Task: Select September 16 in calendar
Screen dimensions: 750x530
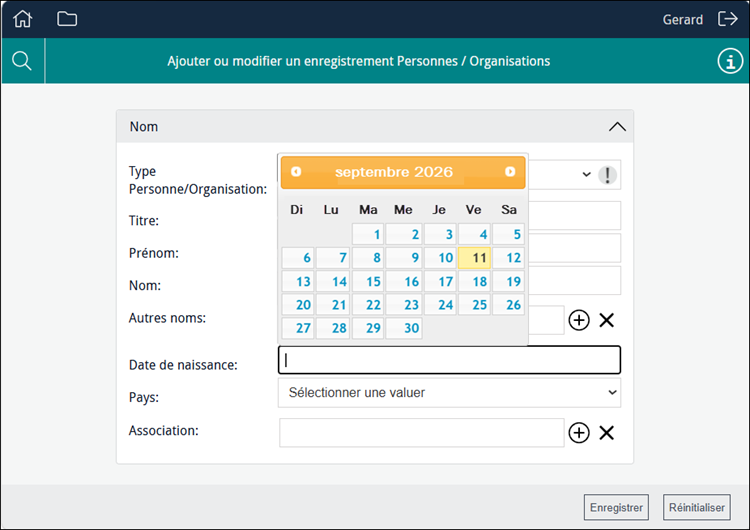Action: click(x=404, y=281)
